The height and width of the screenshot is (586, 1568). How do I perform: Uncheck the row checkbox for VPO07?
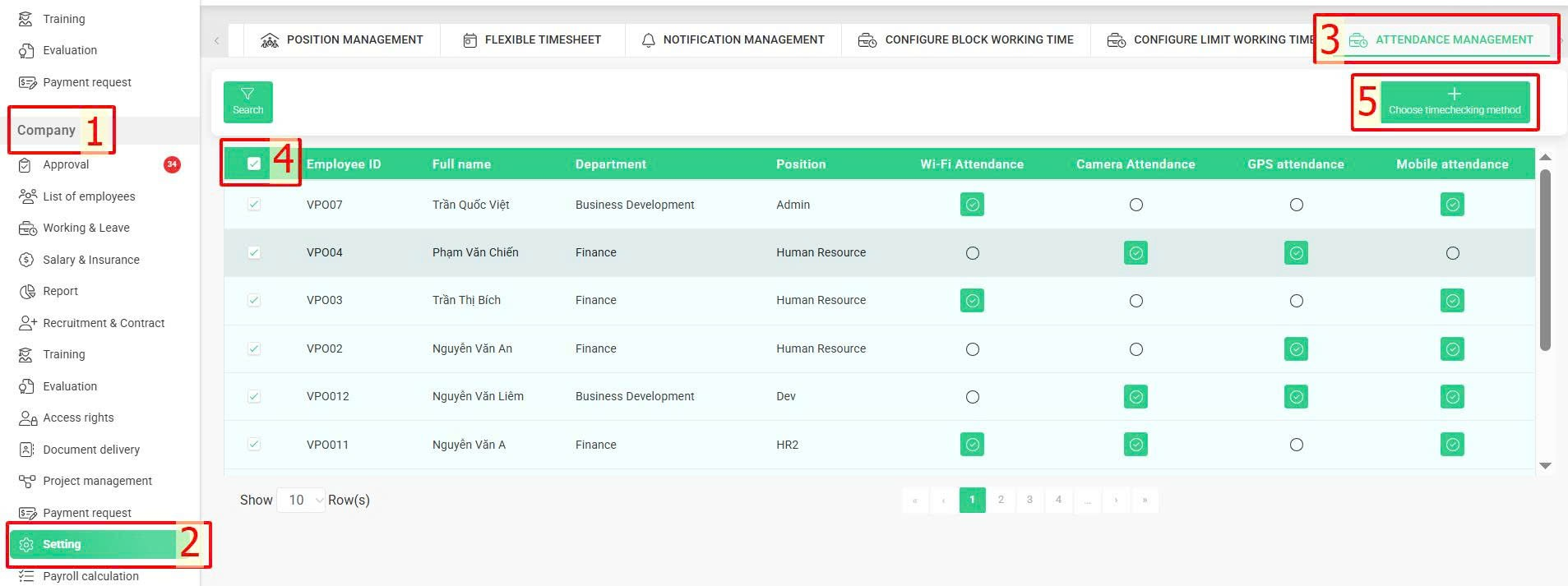pyautogui.click(x=254, y=204)
